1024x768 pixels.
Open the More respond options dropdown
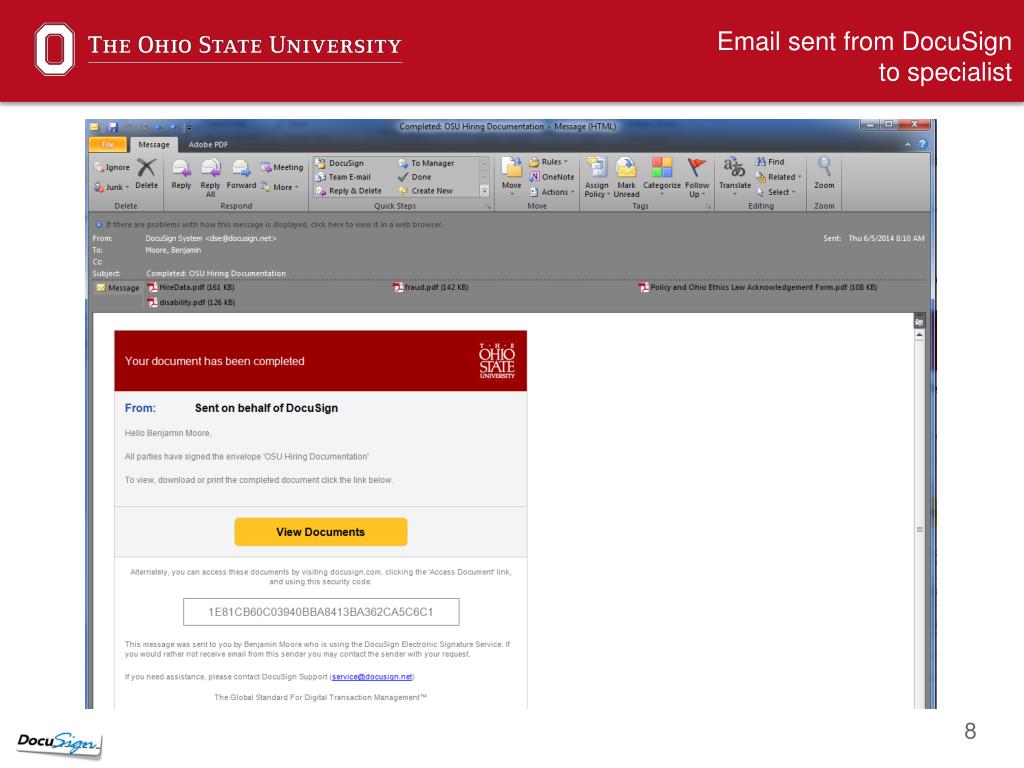click(x=280, y=187)
